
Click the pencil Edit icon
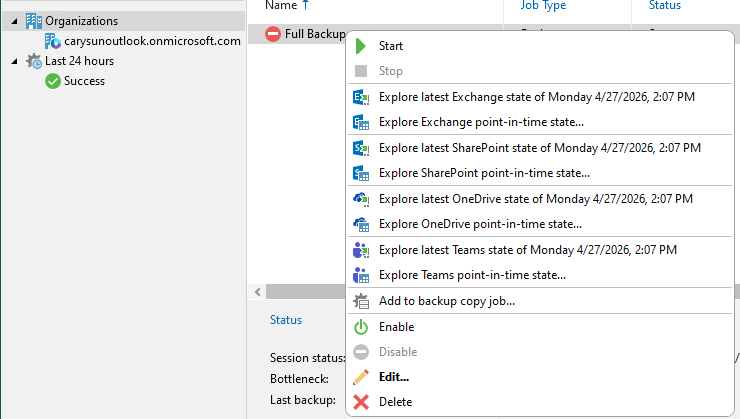pyautogui.click(x=361, y=377)
